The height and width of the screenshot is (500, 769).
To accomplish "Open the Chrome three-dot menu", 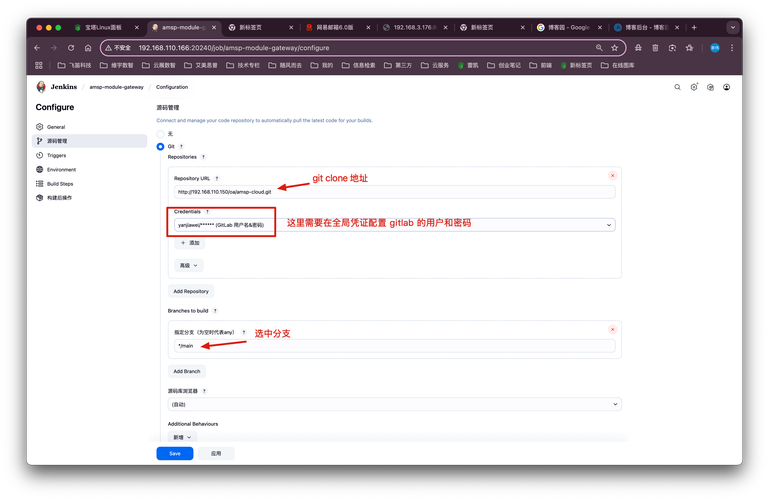I will click(732, 48).
